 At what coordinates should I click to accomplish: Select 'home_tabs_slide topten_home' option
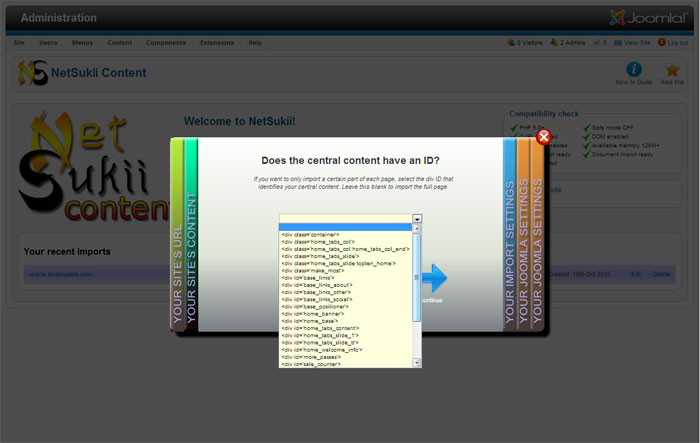(x=345, y=263)
